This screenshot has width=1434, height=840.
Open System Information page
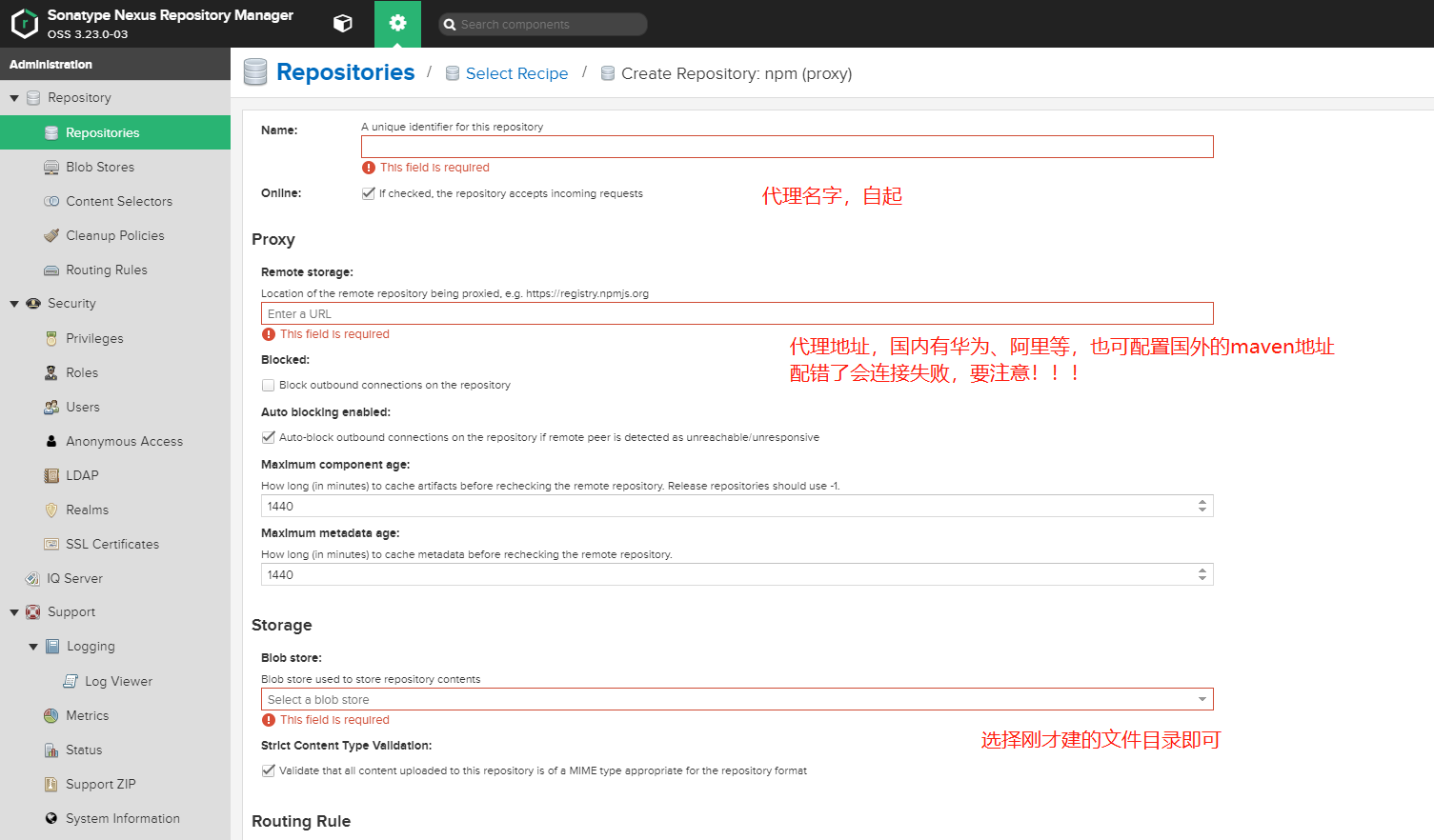click(123, 818)
